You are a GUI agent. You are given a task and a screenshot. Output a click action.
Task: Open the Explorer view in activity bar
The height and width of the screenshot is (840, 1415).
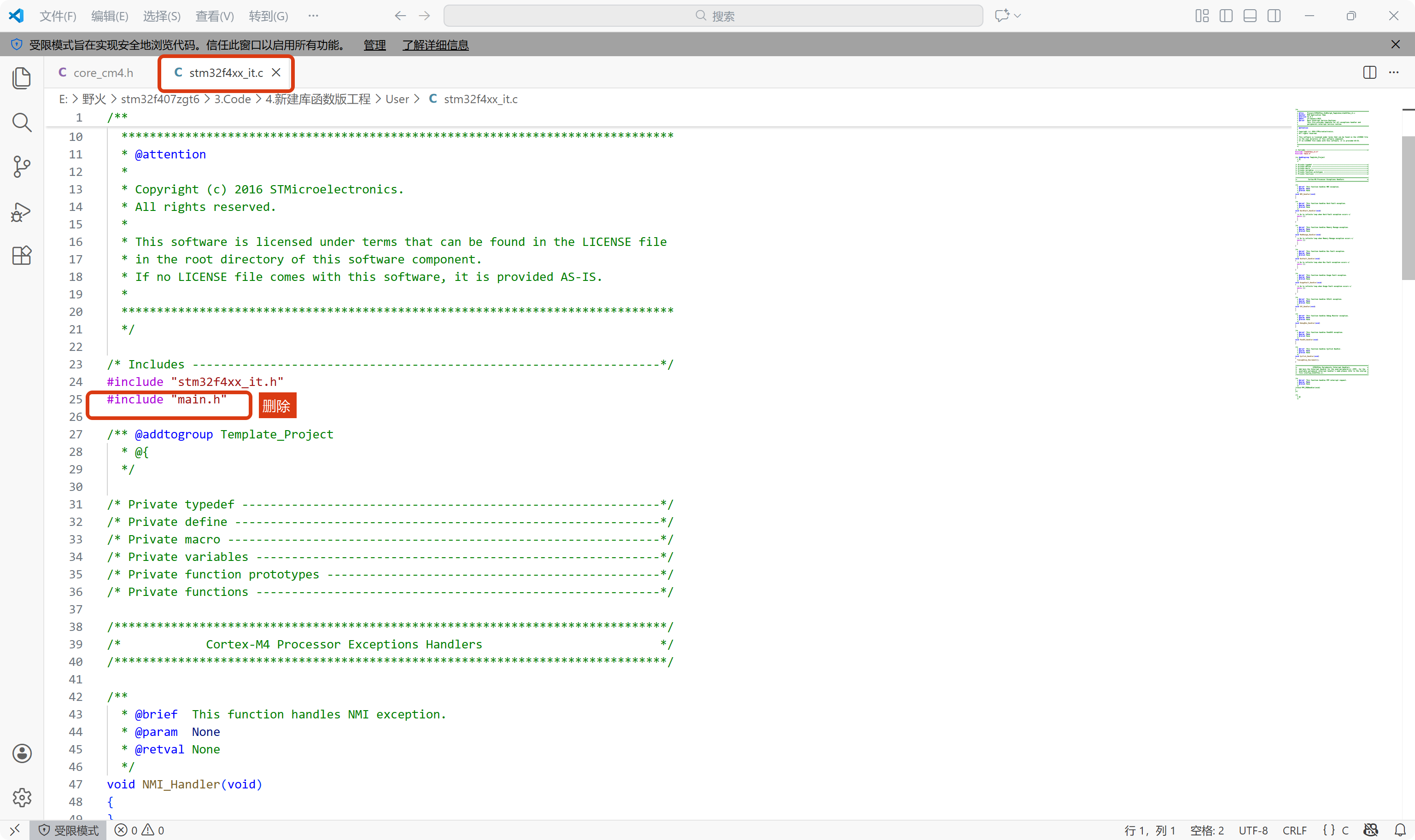point(22,78)
